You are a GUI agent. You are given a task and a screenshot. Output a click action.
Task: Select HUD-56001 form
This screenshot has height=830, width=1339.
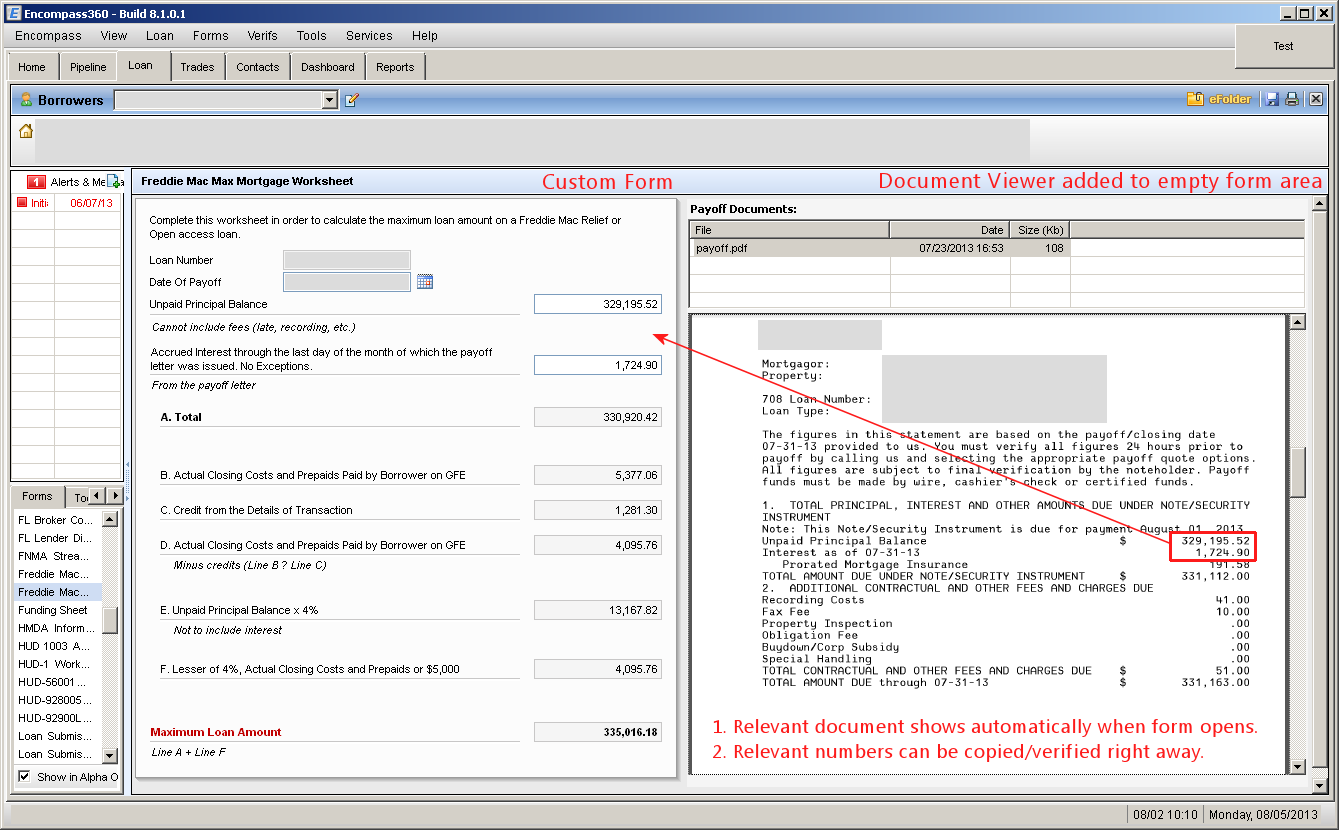tap(57, 682)
